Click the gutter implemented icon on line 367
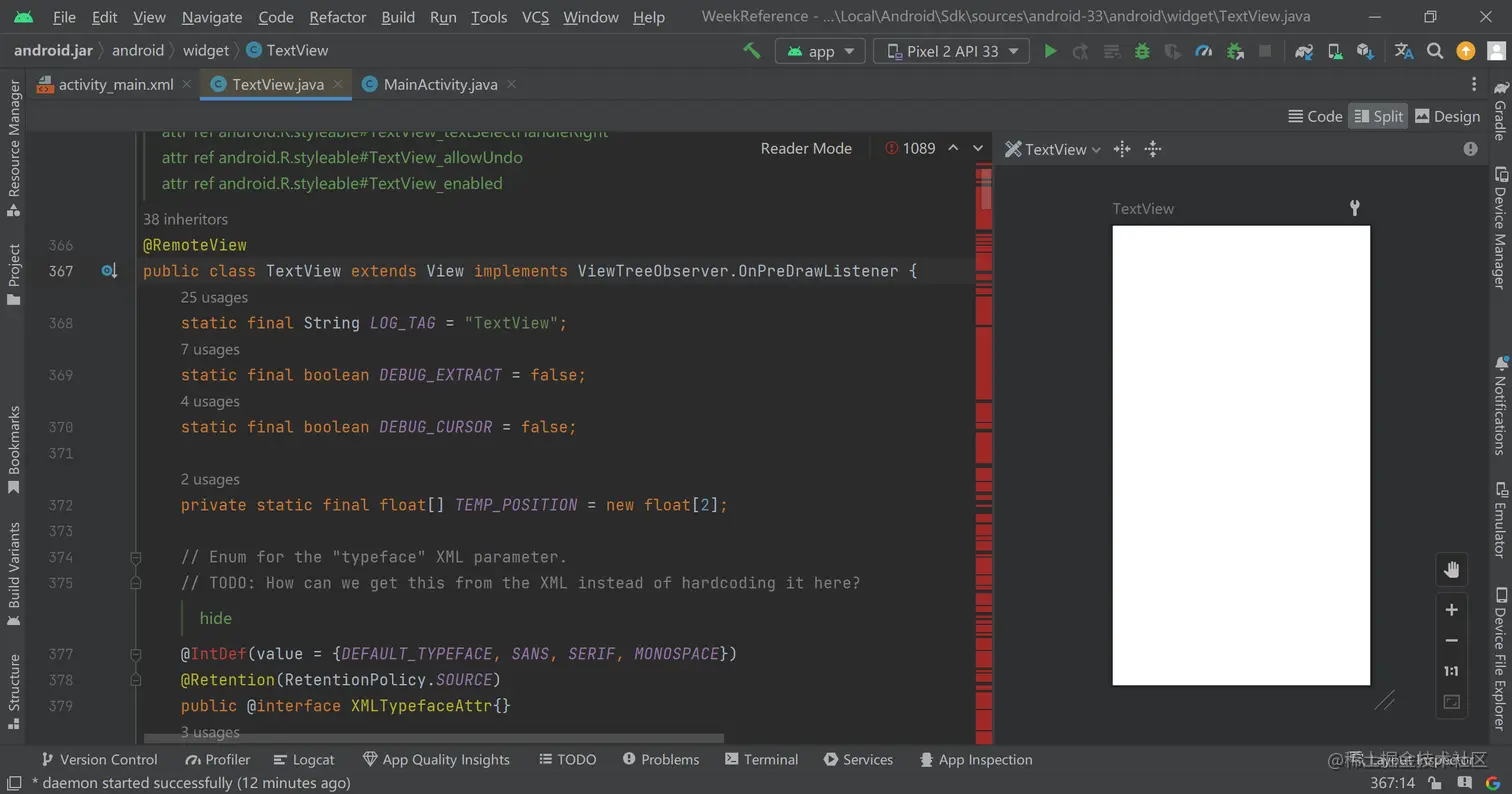This screenshot has width=1512, height=794. 109,271
